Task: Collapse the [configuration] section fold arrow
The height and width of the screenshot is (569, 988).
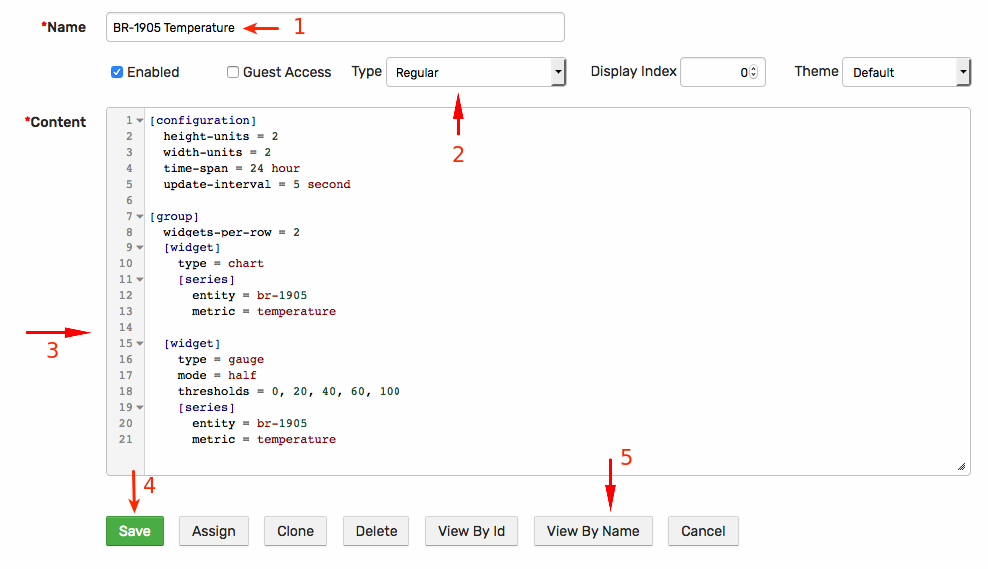Action: 140,120
